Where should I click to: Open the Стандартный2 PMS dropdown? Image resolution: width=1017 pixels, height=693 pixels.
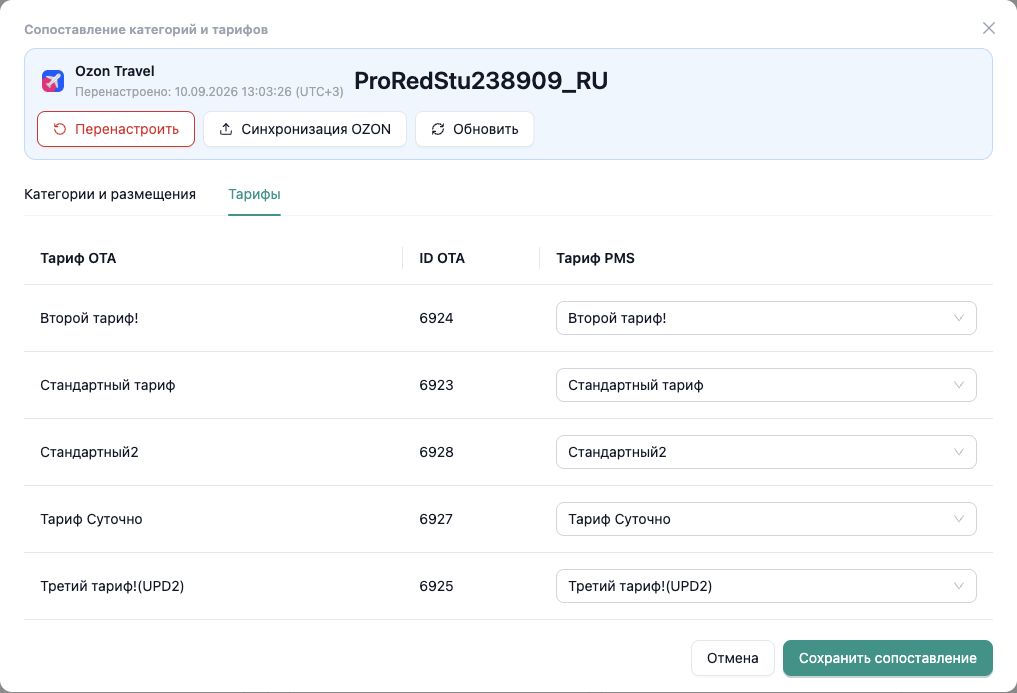766,452
